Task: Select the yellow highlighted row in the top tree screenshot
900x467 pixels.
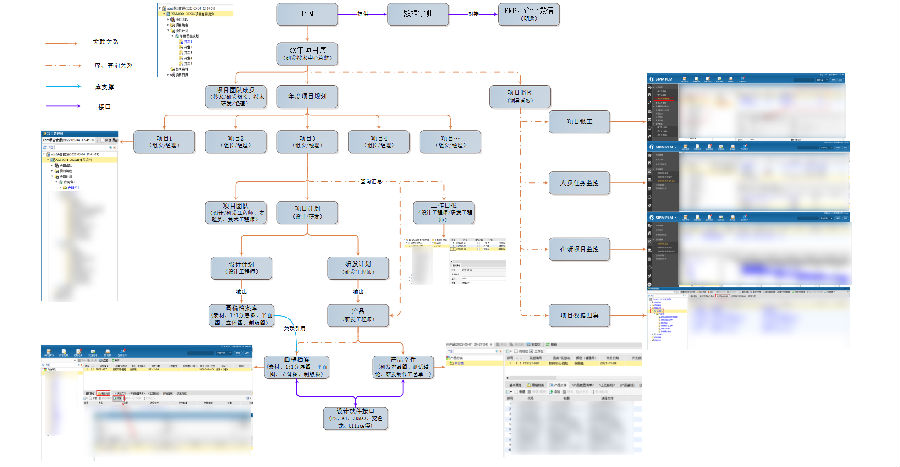Action: click(x=197, y=14)
